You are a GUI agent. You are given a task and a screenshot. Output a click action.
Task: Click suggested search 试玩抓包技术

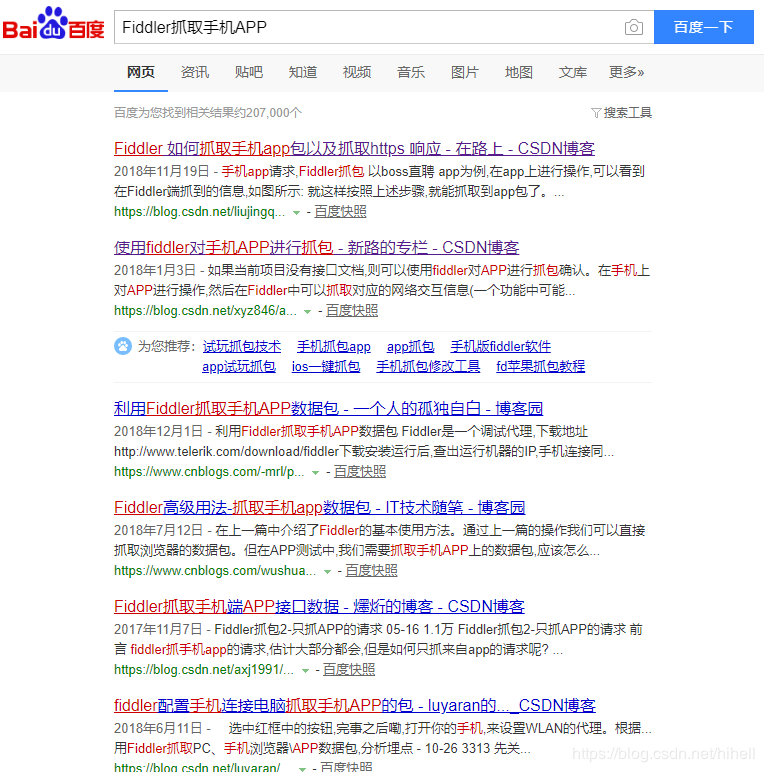point(242,347)
